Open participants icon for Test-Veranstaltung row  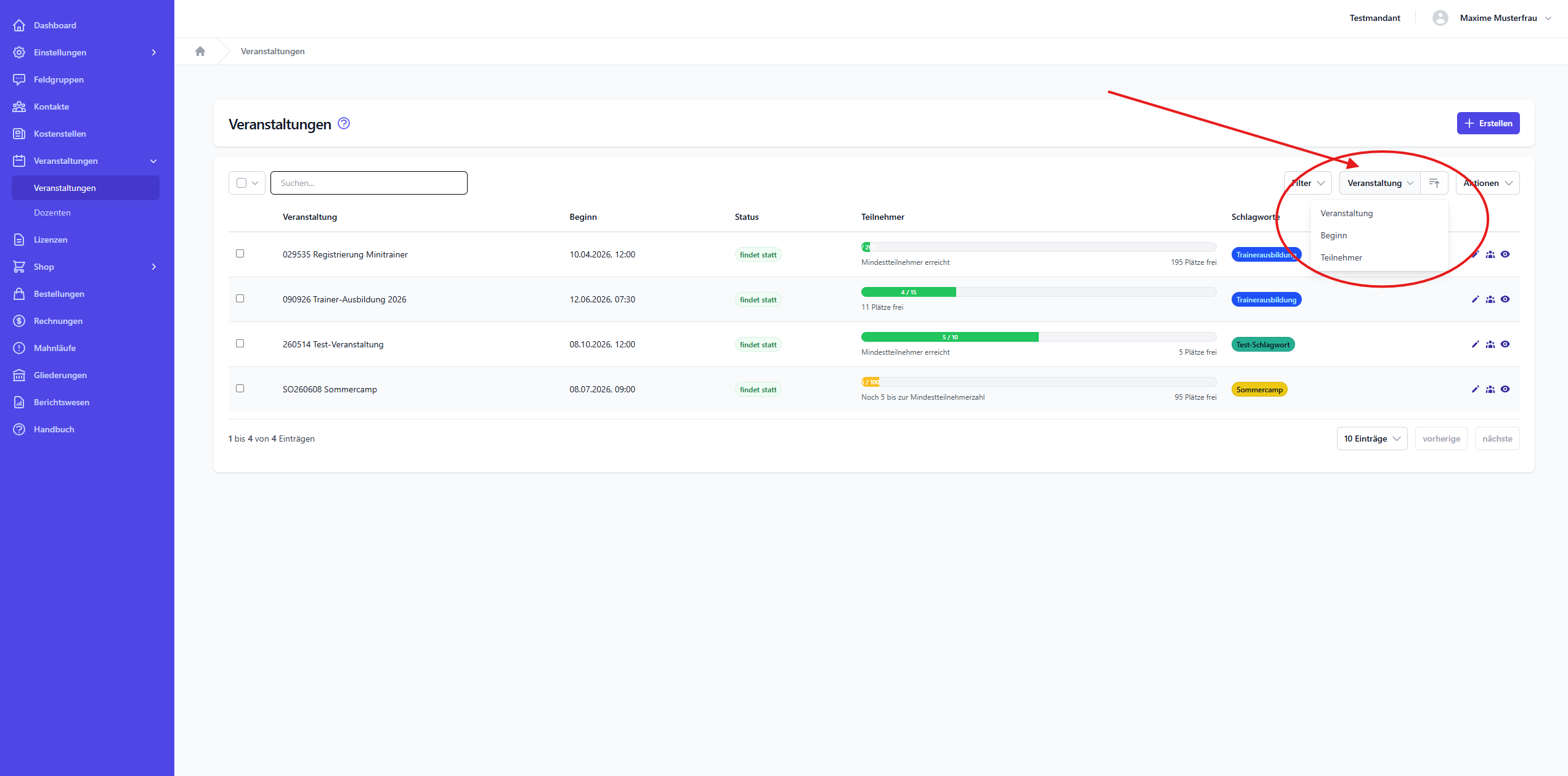click(x=1490, y=344)
